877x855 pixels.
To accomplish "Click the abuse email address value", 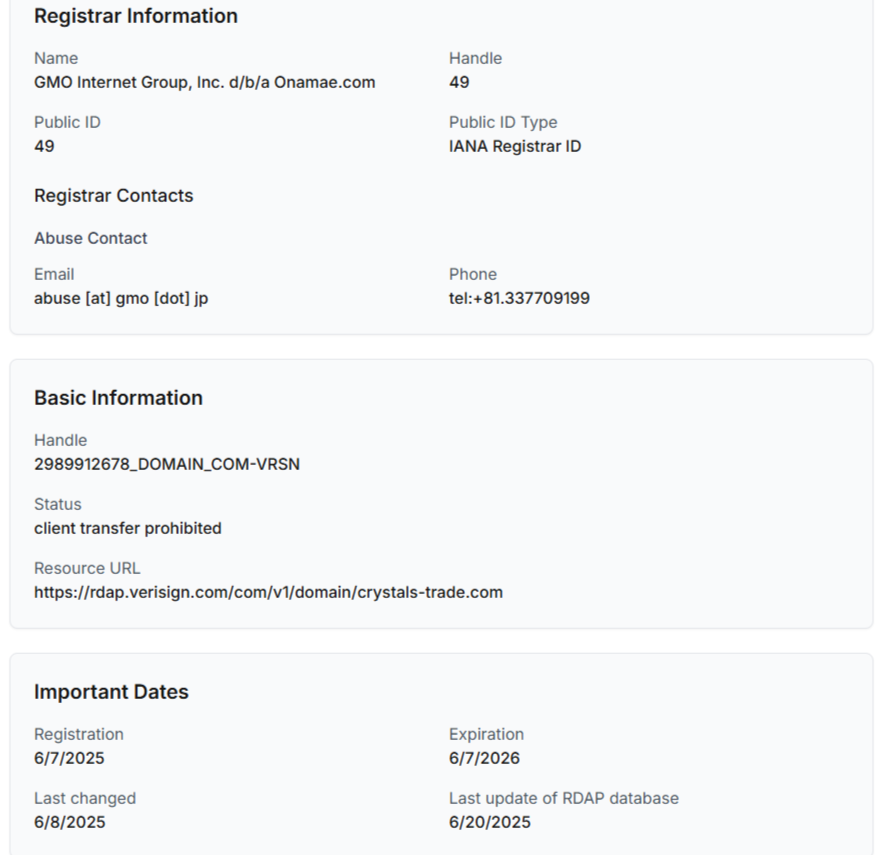I will click(121, 298).
